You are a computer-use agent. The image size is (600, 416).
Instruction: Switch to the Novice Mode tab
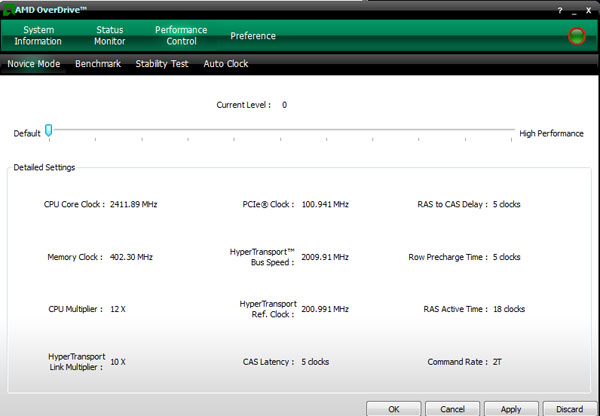[34, 64]
